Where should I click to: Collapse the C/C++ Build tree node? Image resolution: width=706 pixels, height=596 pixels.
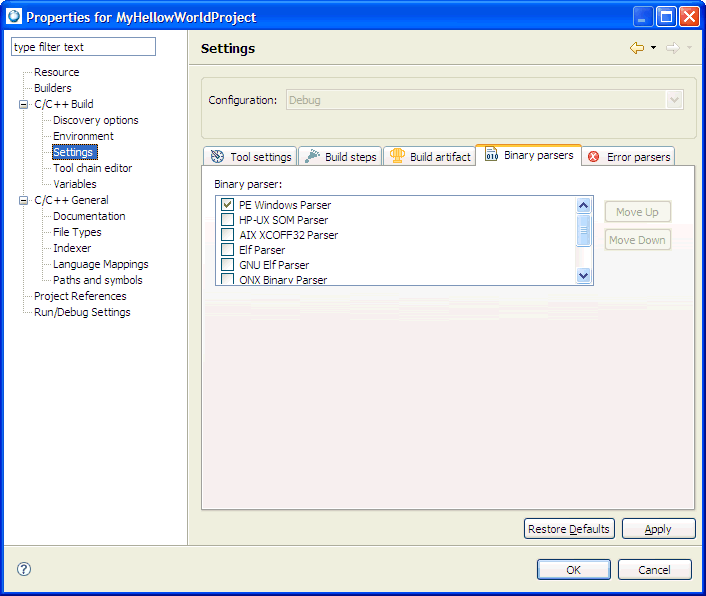click(x=23, y=104)
